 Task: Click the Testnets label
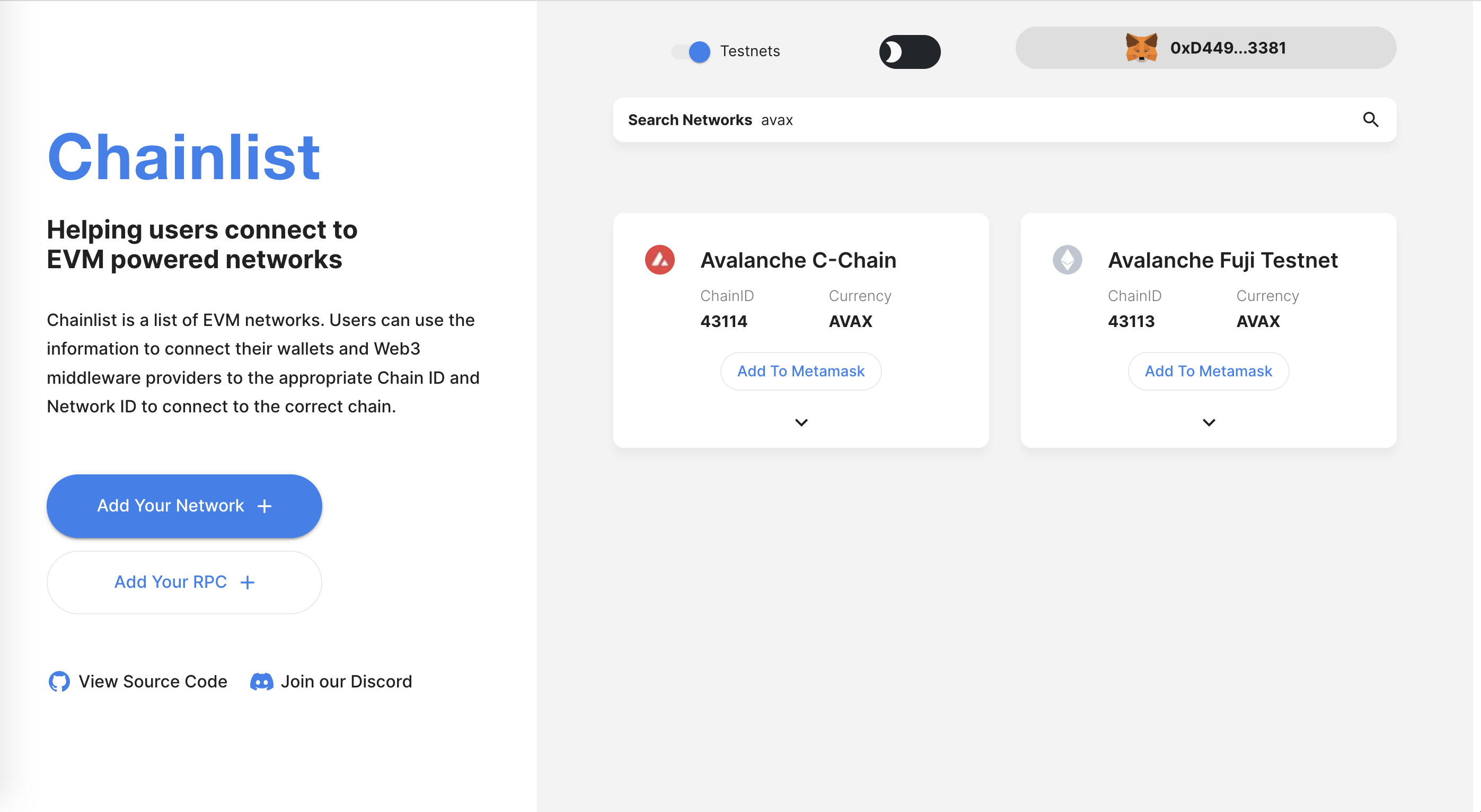coord(750,51)
